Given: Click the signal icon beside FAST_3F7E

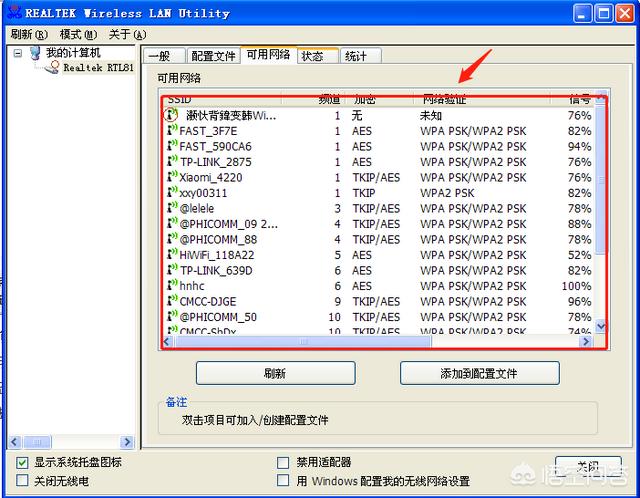Looking at the screenshot, I should pos(172,130).
